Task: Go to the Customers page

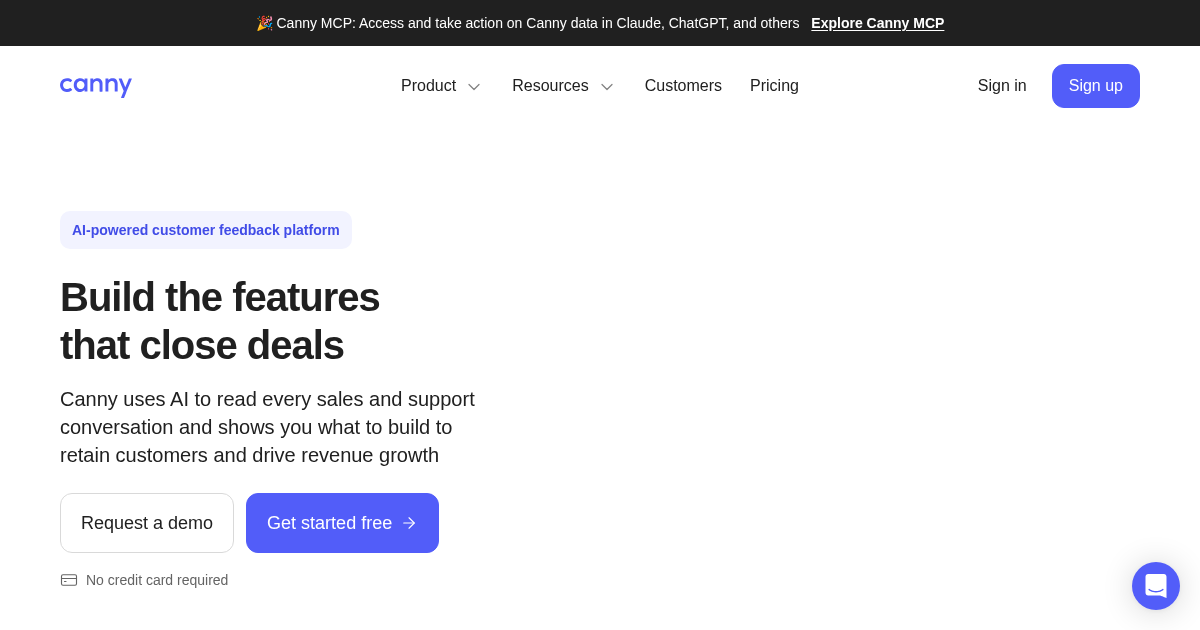Action: [683, 86]
